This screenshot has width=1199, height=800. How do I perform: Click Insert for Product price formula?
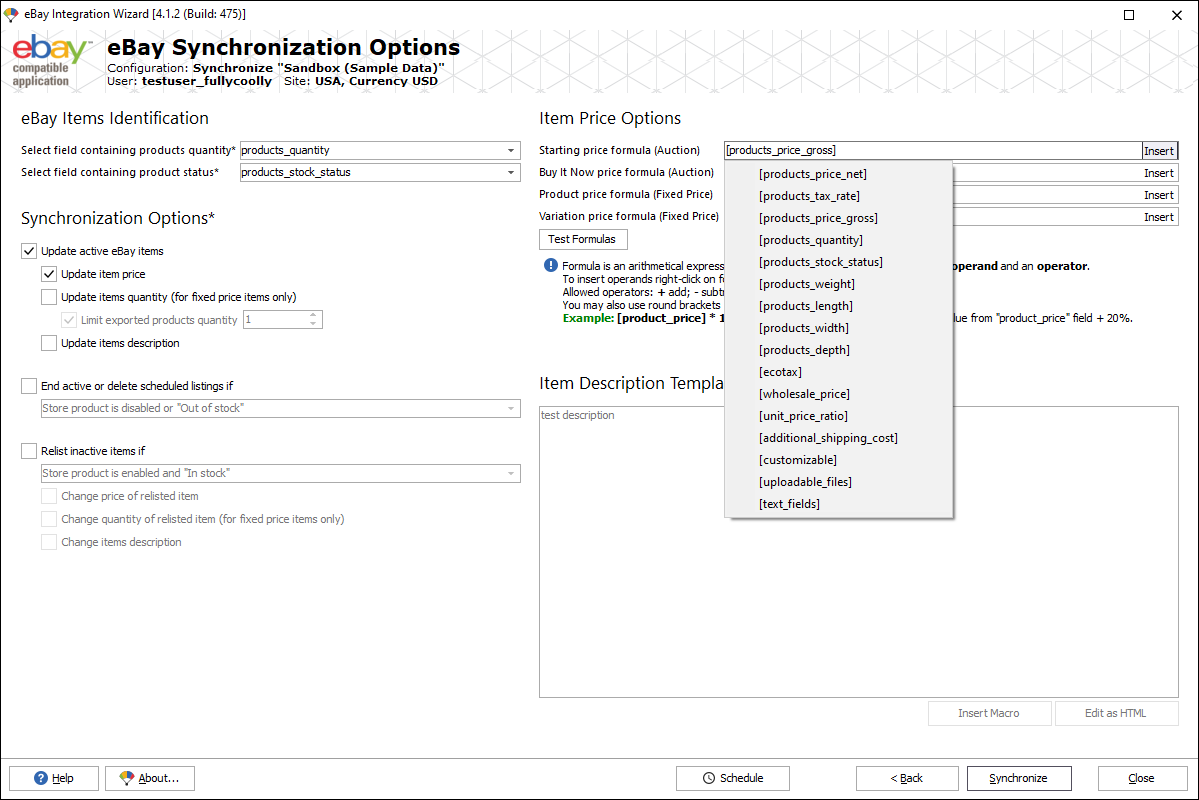pyautogui.click(x=1159, y=195)
